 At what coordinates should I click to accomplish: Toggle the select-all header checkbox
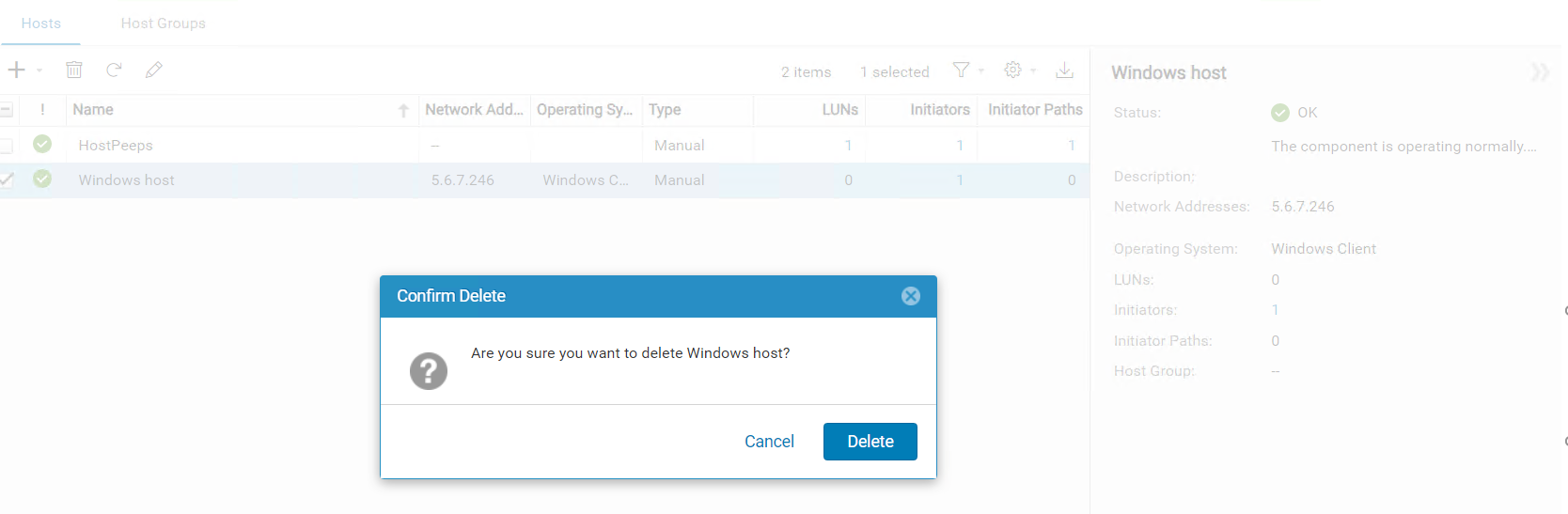[x=6, y=110]
